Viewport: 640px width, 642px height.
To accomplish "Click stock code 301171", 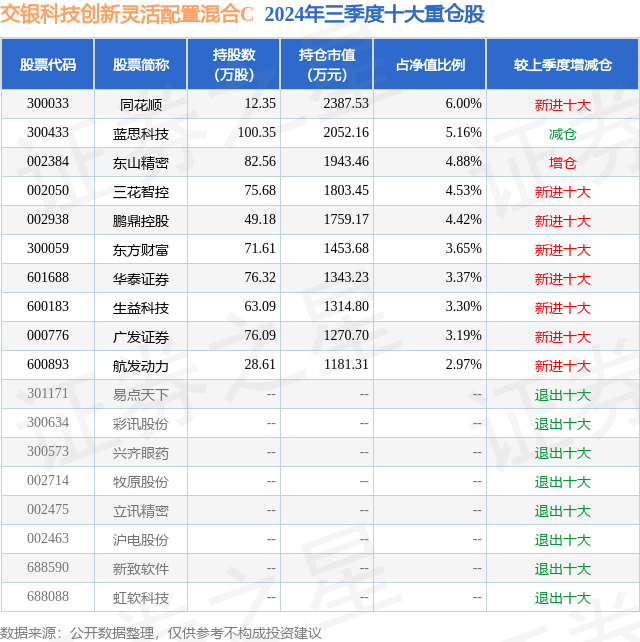I will [48, 394].
